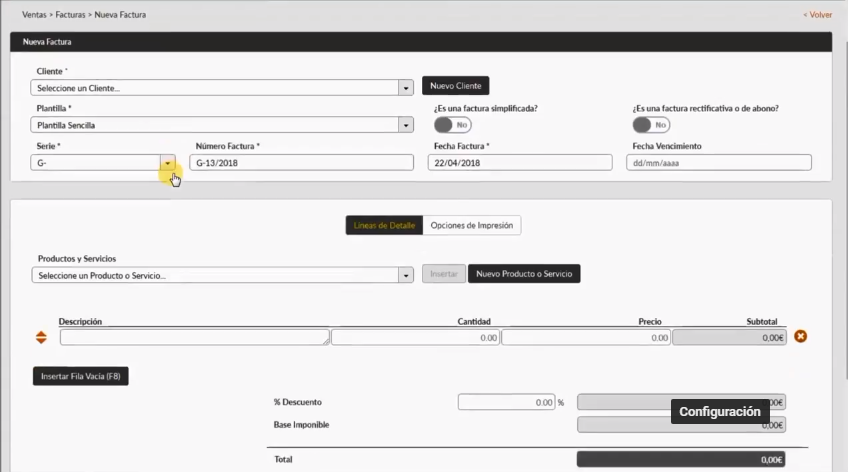This screenshot has height=472, width=848.
Task: Toggle the simplified invoice switch
Action: [x=452, y=125]
